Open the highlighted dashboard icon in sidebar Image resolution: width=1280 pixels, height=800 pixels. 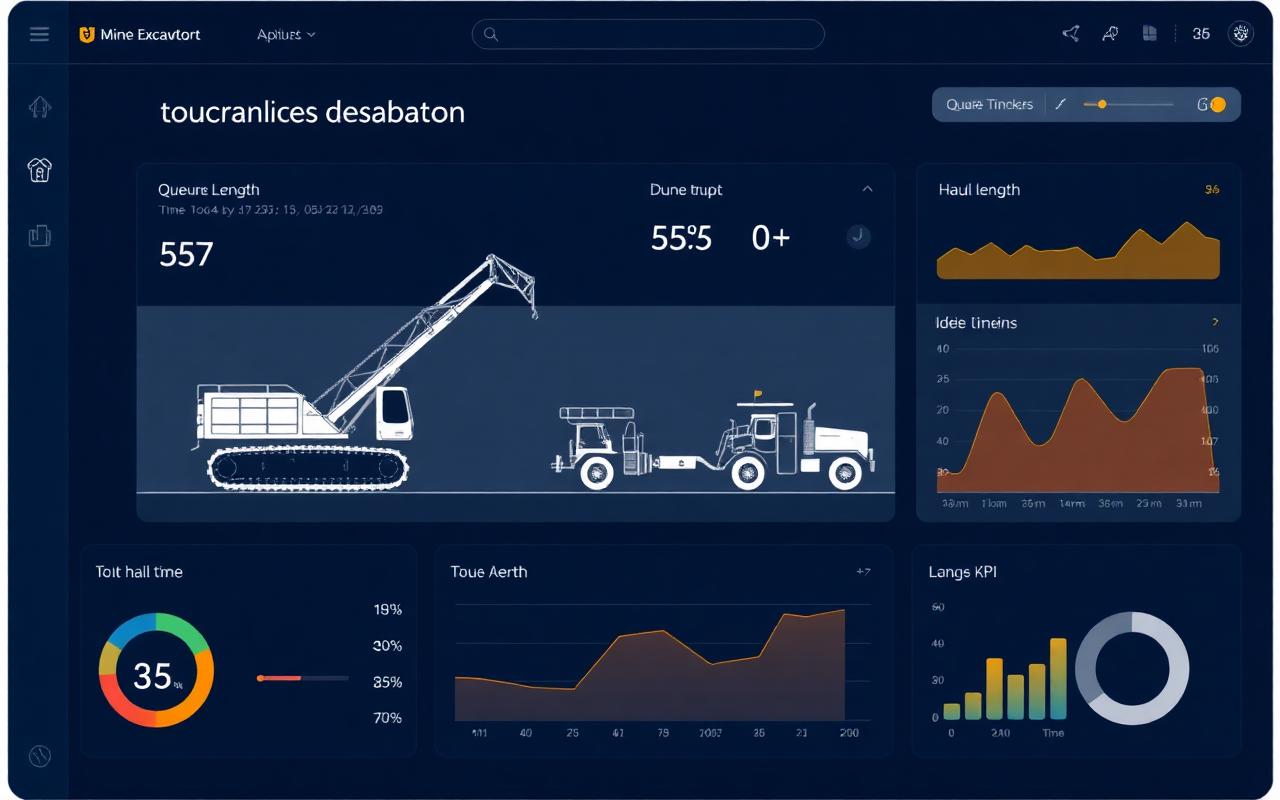point(39,171)
